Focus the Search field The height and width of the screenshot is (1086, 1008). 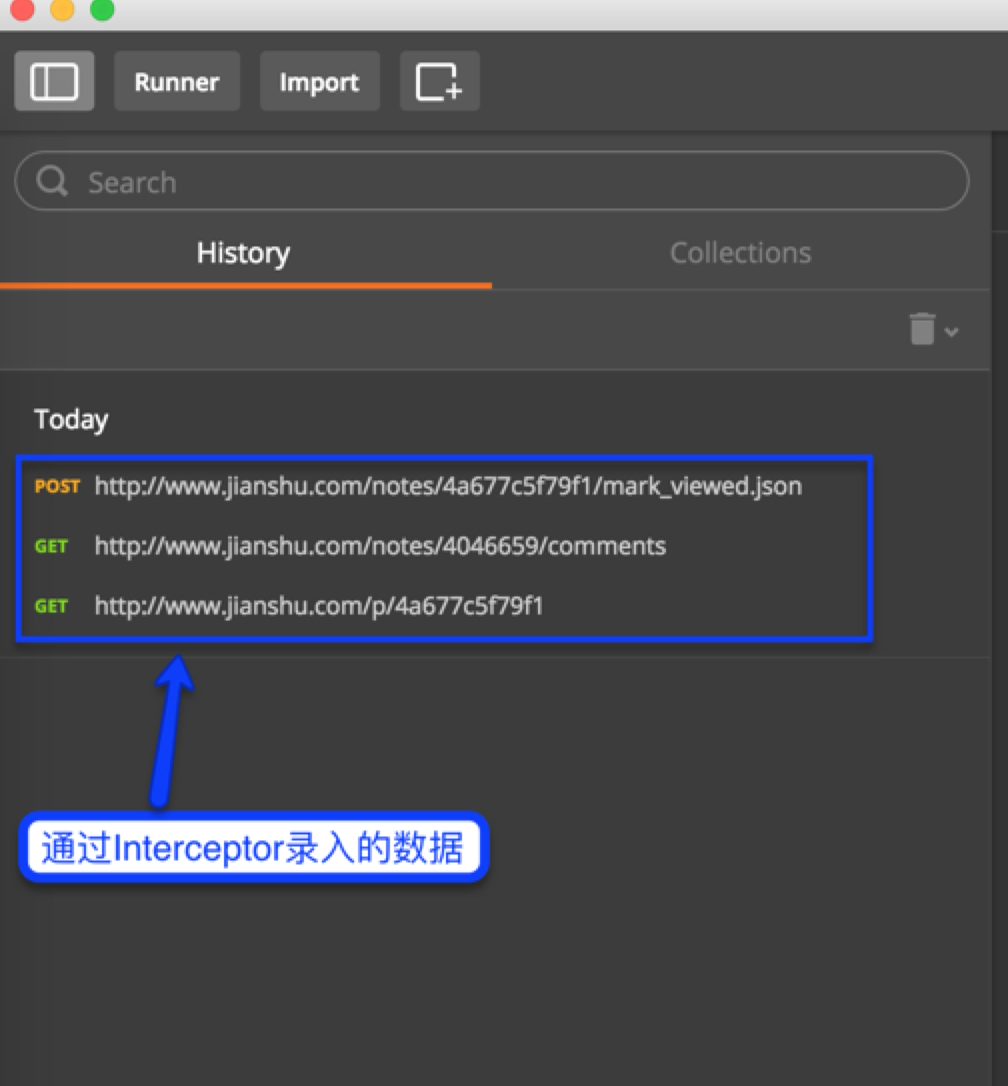(x=491, y=181)
